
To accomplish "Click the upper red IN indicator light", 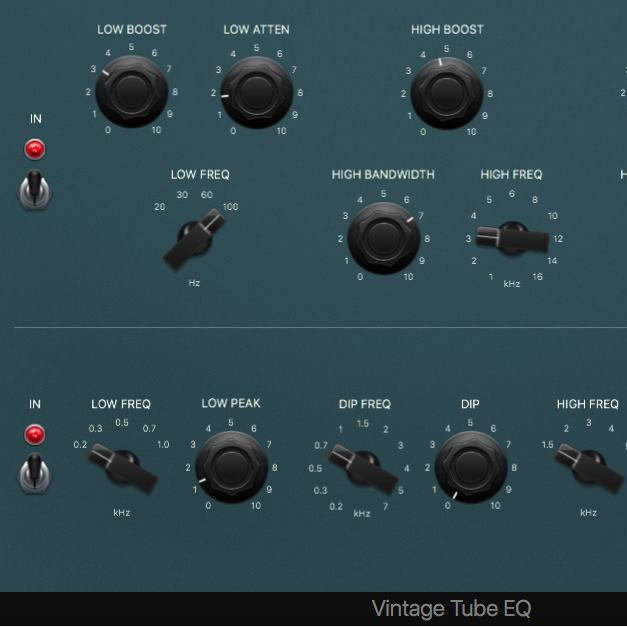I will click(x=35, y=150).
